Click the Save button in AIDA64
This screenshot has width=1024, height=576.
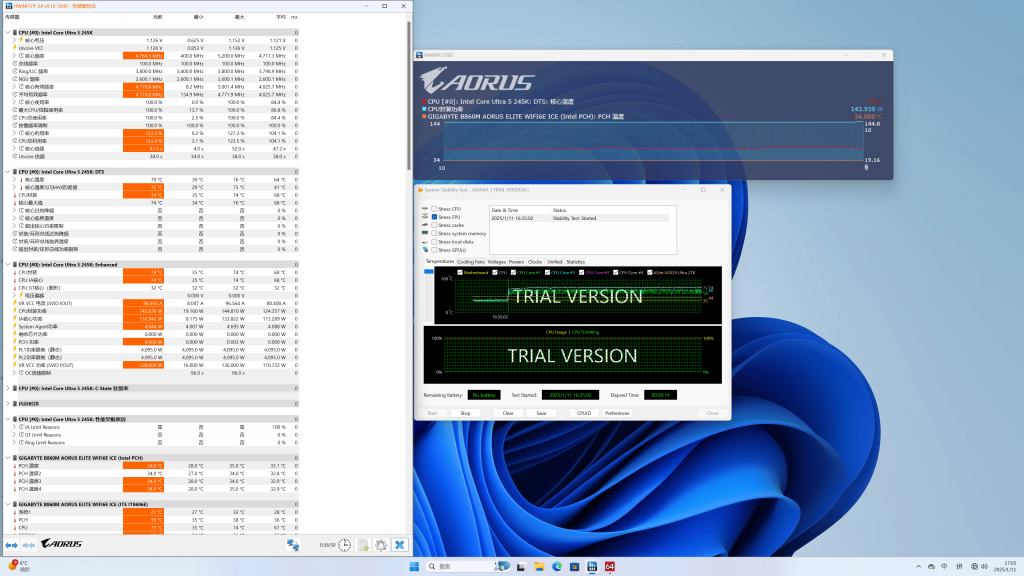click(541, 413)
